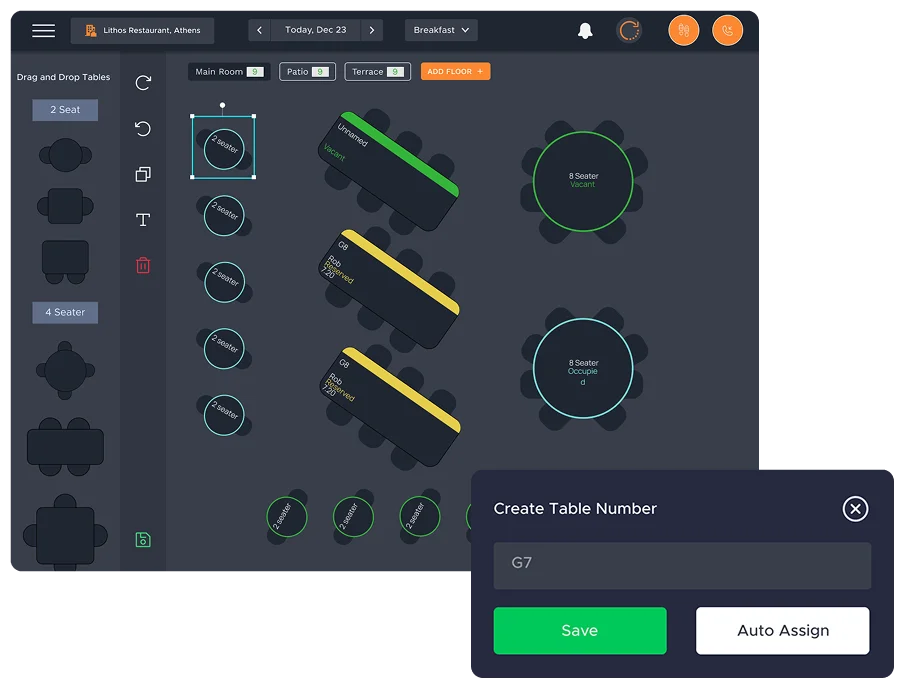This screenshot has height=690, width=906.
Task: Select the 4 Seater category label
Action: point(65,313)
